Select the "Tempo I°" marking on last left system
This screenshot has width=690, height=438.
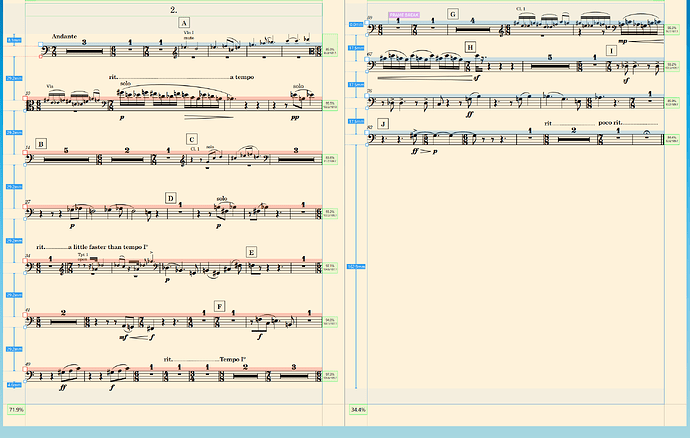(233, 359)
